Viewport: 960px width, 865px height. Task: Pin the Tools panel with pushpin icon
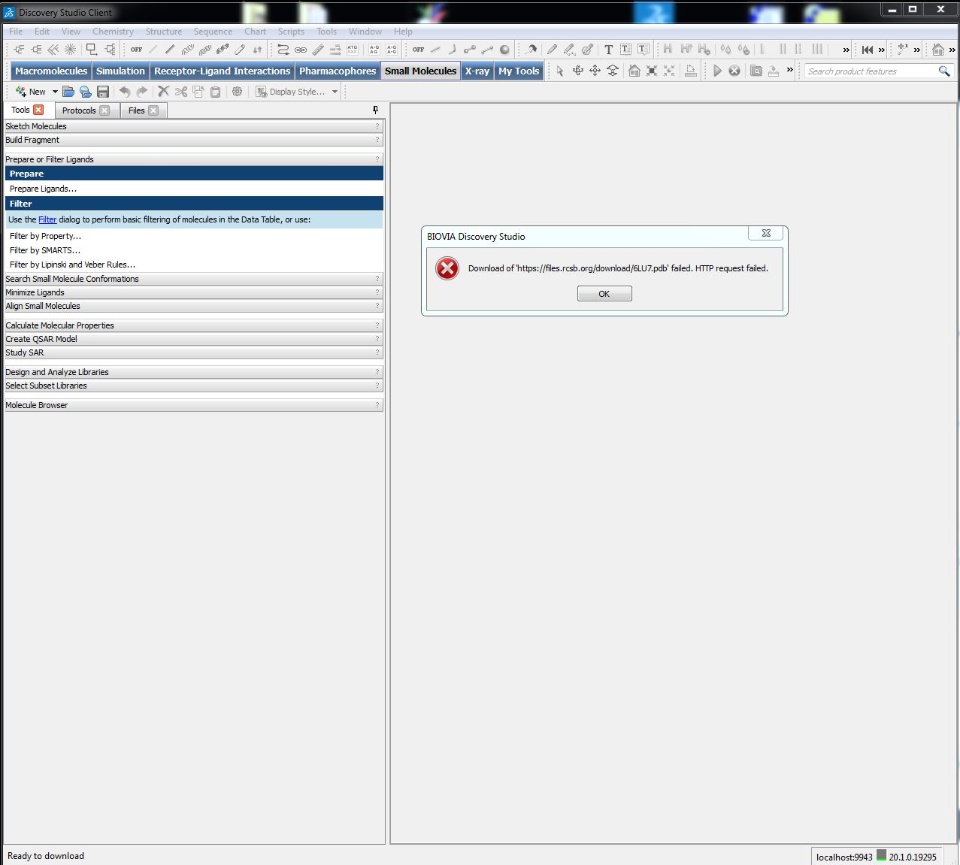coord(375,110)
